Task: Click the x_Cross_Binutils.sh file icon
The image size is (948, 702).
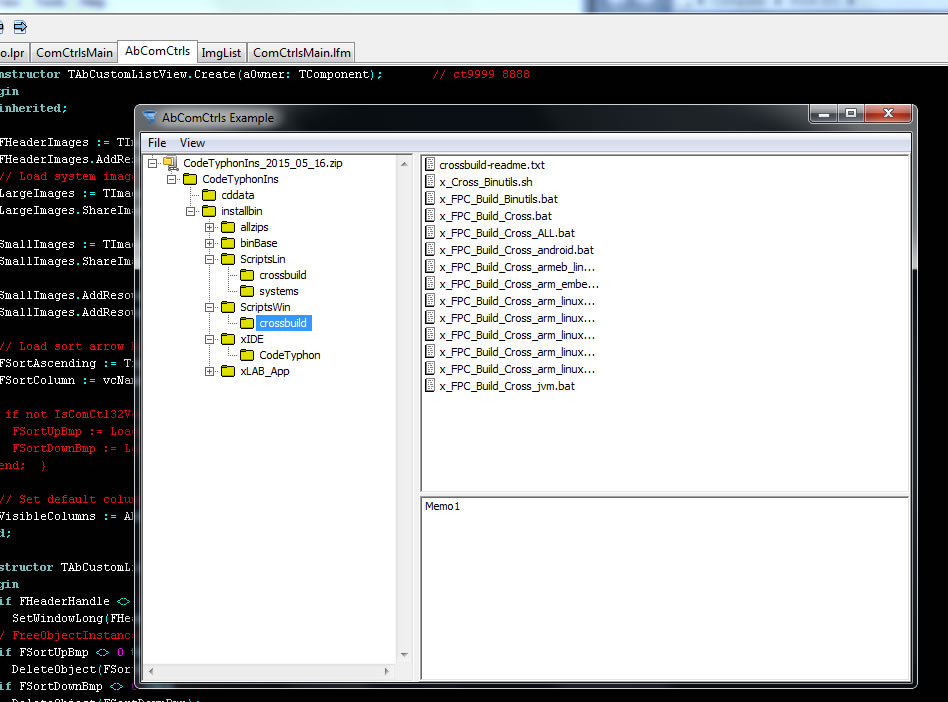Action: (x=430, y=181)
